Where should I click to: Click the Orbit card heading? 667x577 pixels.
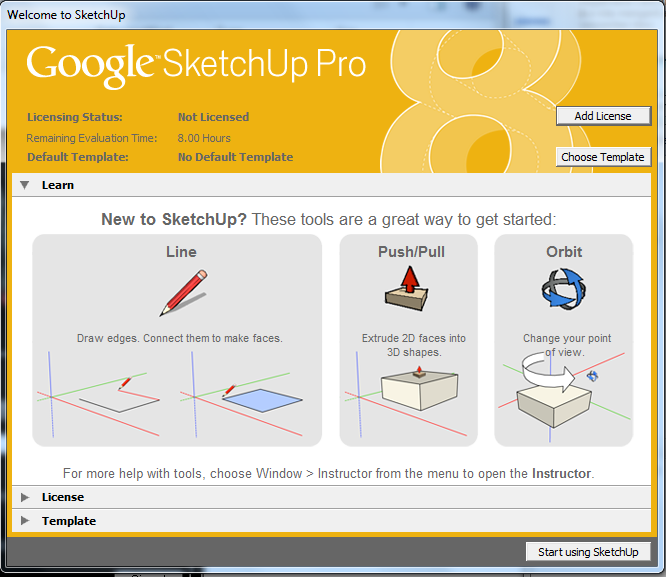[564, 252]
